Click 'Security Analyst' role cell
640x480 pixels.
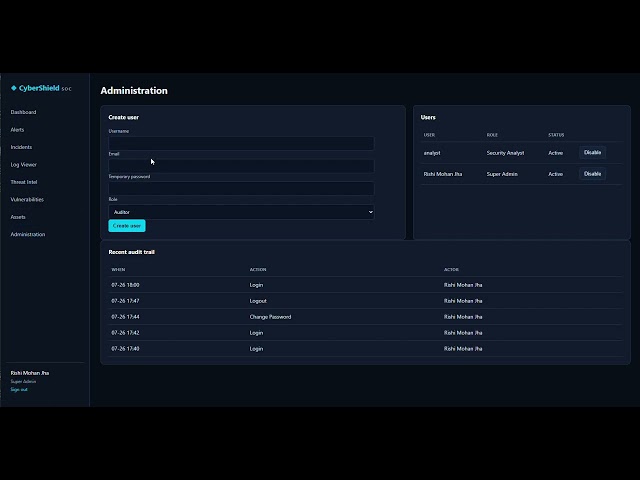(505, 153)
